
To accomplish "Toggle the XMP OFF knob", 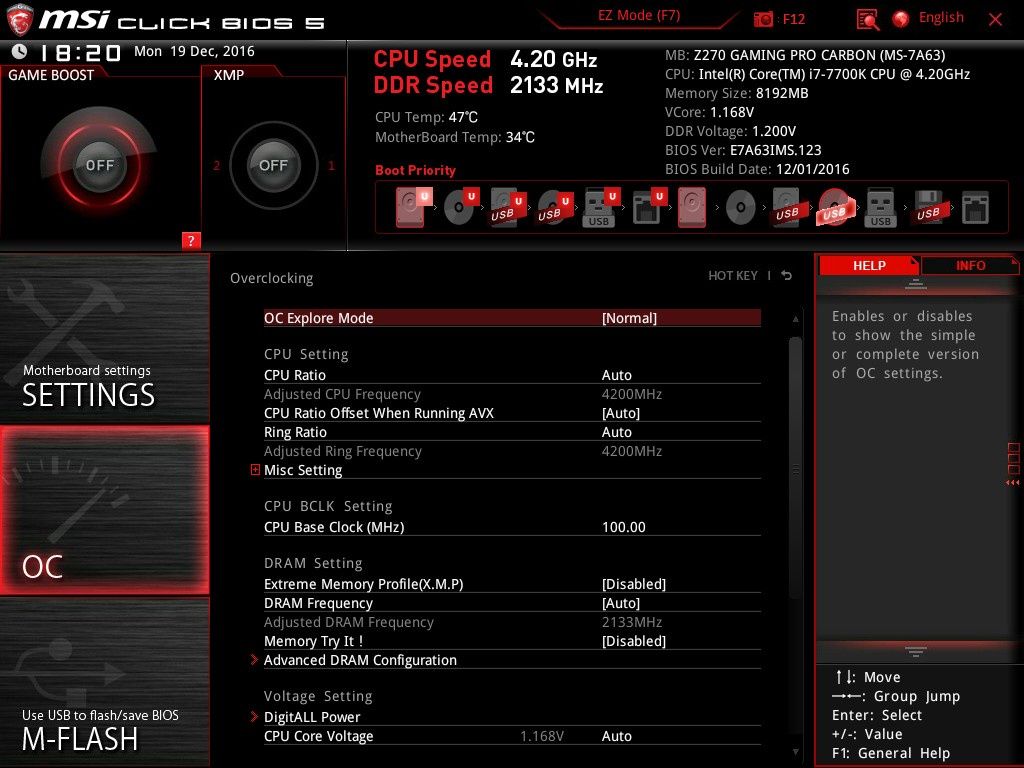I will [x=273, y=165].
